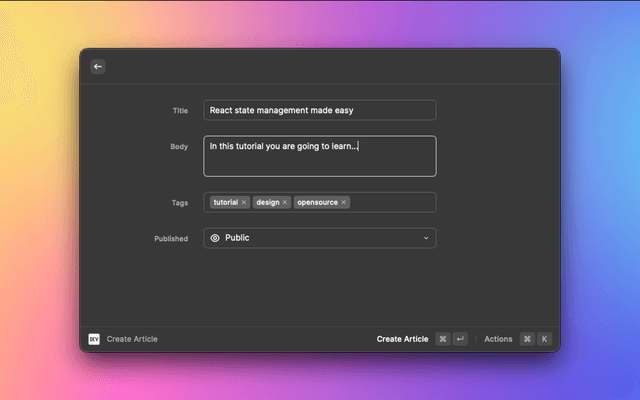Click the DEV logo icon
Image resolution: width=640 pixels, height=400 pixels.
94,339
